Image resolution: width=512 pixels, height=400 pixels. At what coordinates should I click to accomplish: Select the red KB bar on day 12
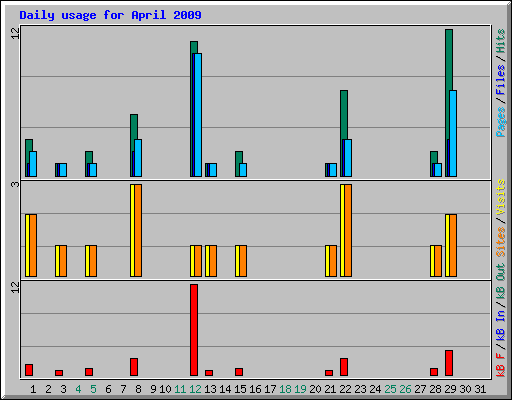pyautogui.click(x=194, y=330)
